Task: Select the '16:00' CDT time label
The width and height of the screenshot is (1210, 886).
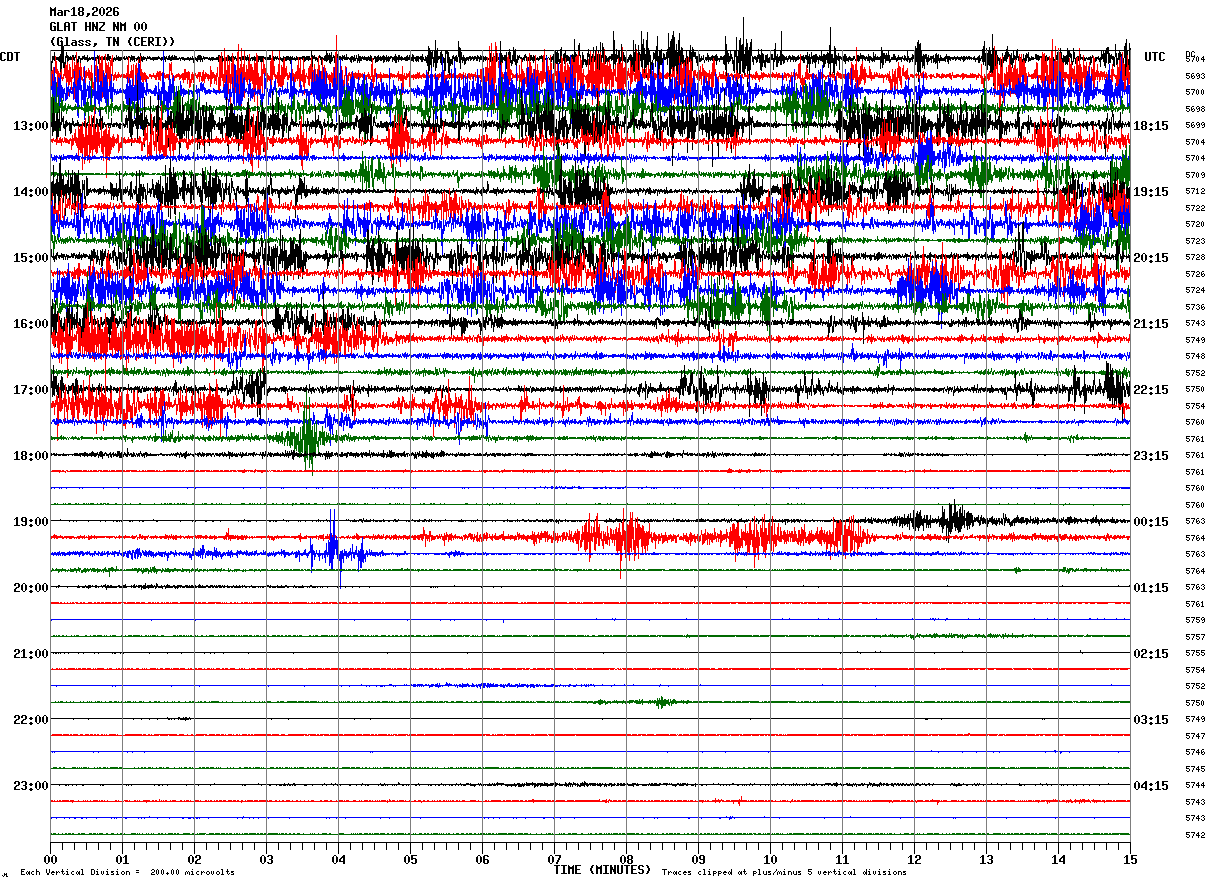Action: point(31,324)
